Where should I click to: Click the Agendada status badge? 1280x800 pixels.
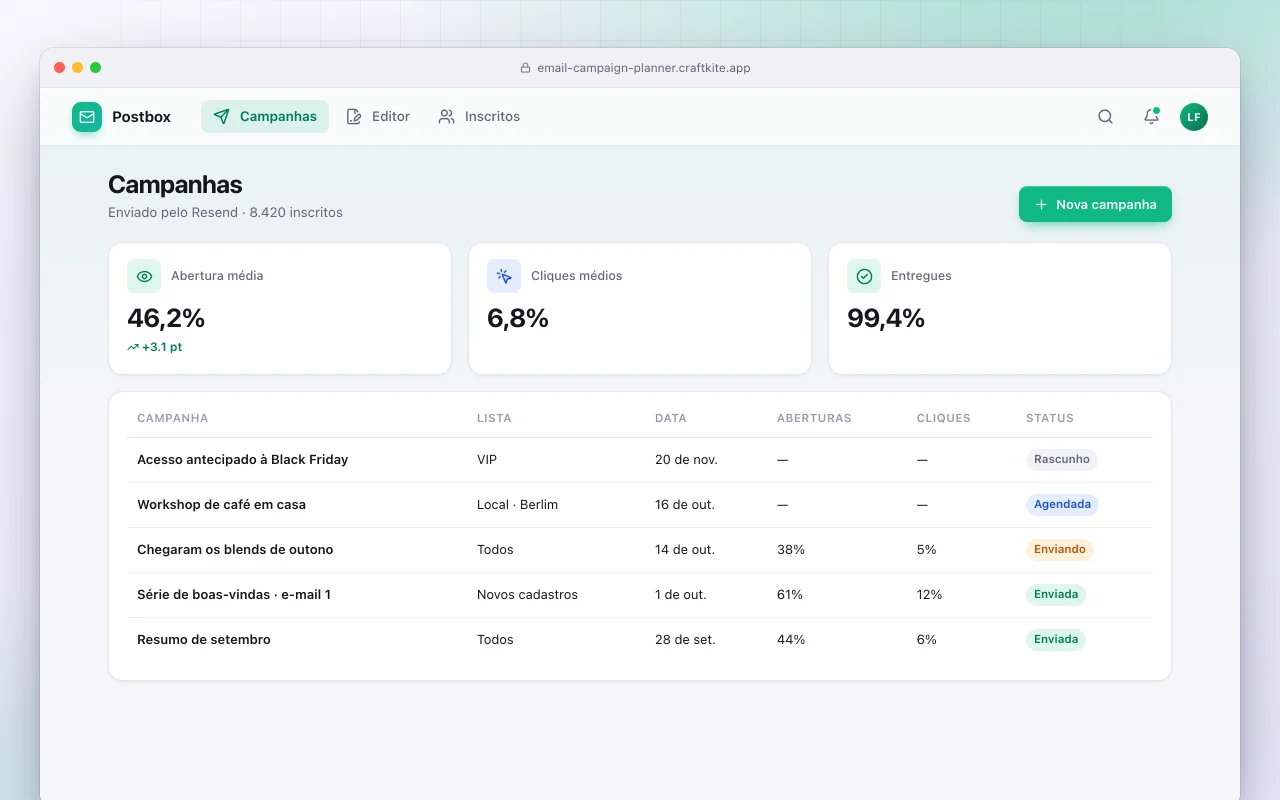click(x=1062, y=505)
